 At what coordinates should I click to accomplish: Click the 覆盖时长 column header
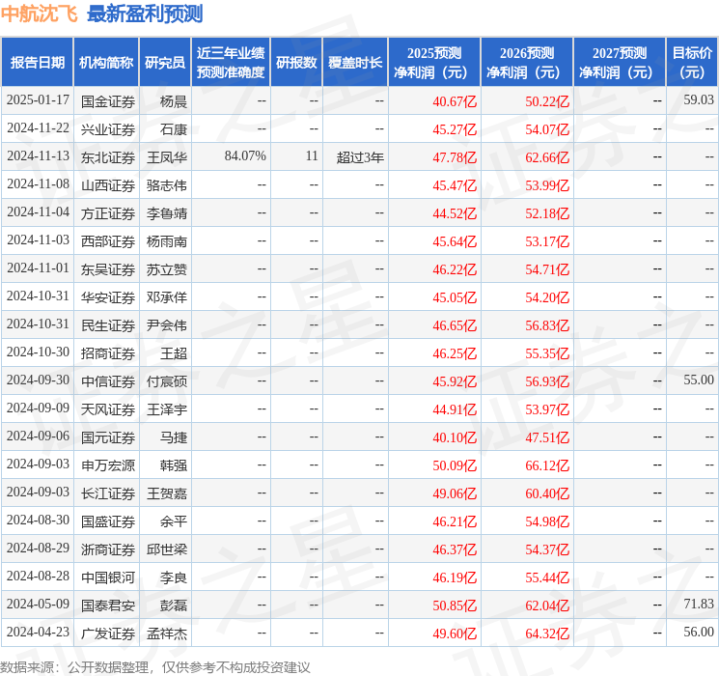(x=355, y=62)
